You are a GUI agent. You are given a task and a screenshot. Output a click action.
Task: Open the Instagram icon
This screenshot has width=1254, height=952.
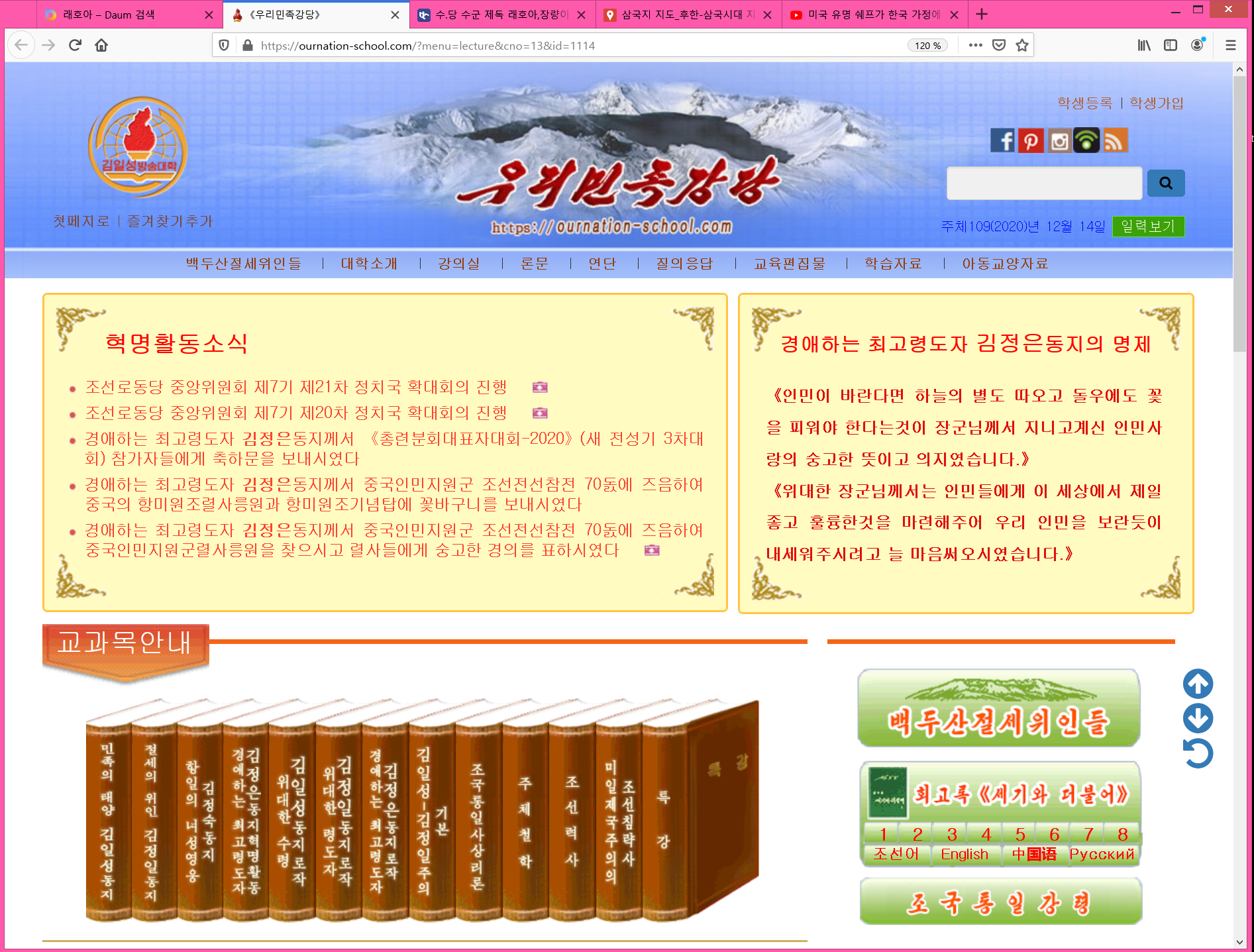coord(1059,140)
